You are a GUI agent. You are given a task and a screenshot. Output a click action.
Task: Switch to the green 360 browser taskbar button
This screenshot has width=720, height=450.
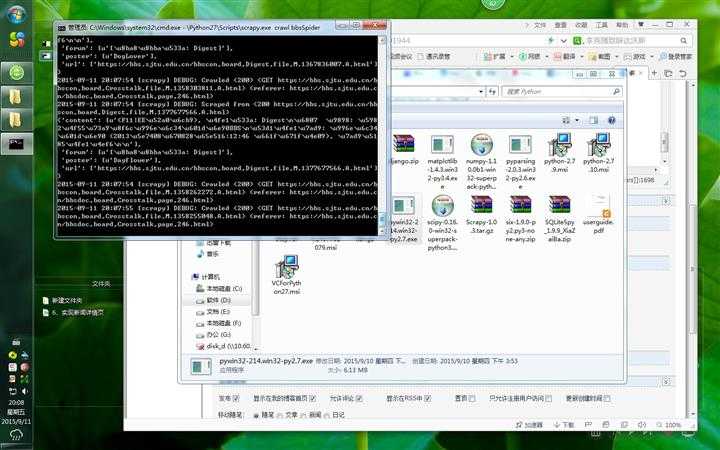[17, 73]
